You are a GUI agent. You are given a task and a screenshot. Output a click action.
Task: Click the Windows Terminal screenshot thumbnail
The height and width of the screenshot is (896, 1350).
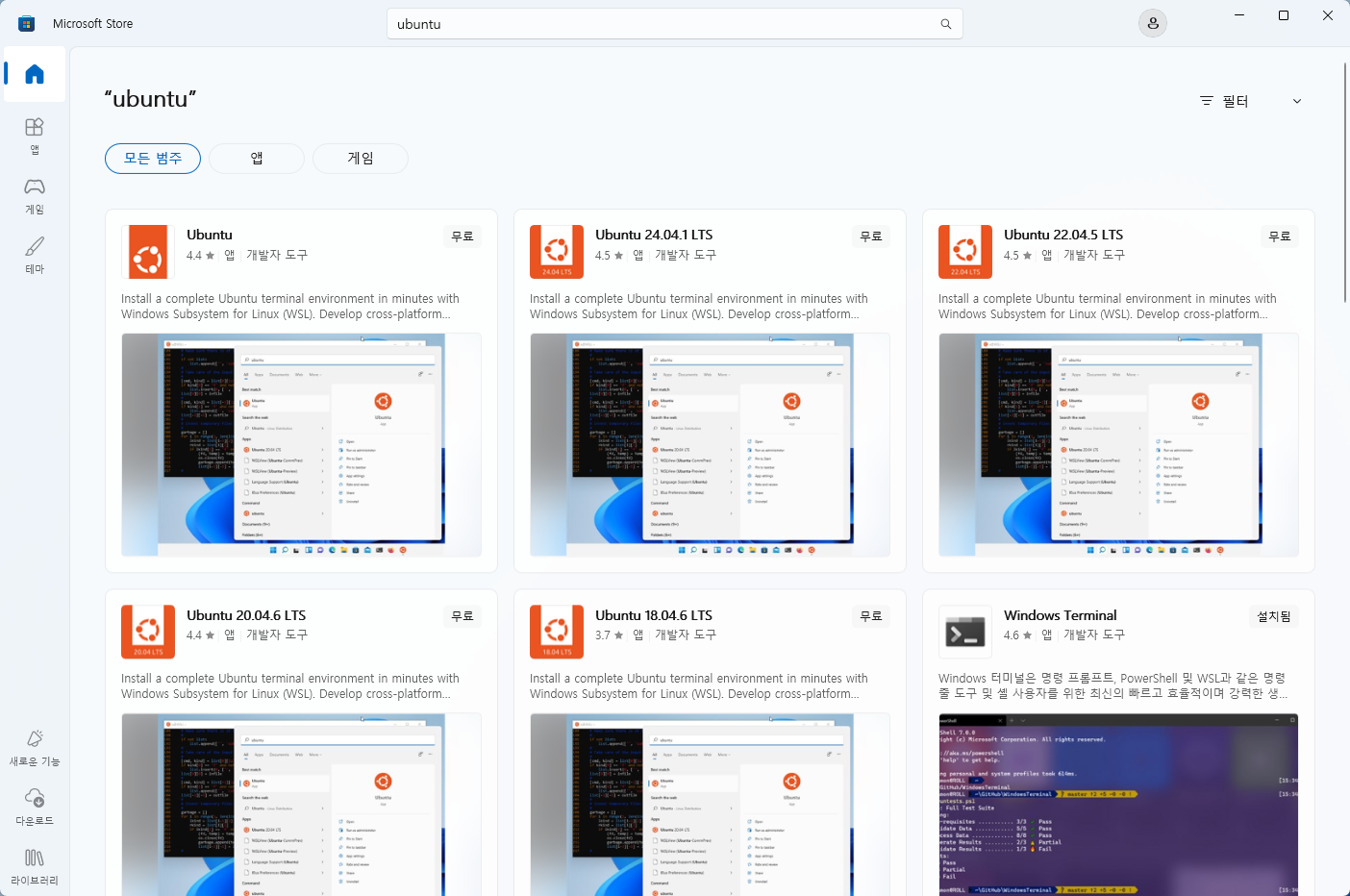coord(1118,805)
